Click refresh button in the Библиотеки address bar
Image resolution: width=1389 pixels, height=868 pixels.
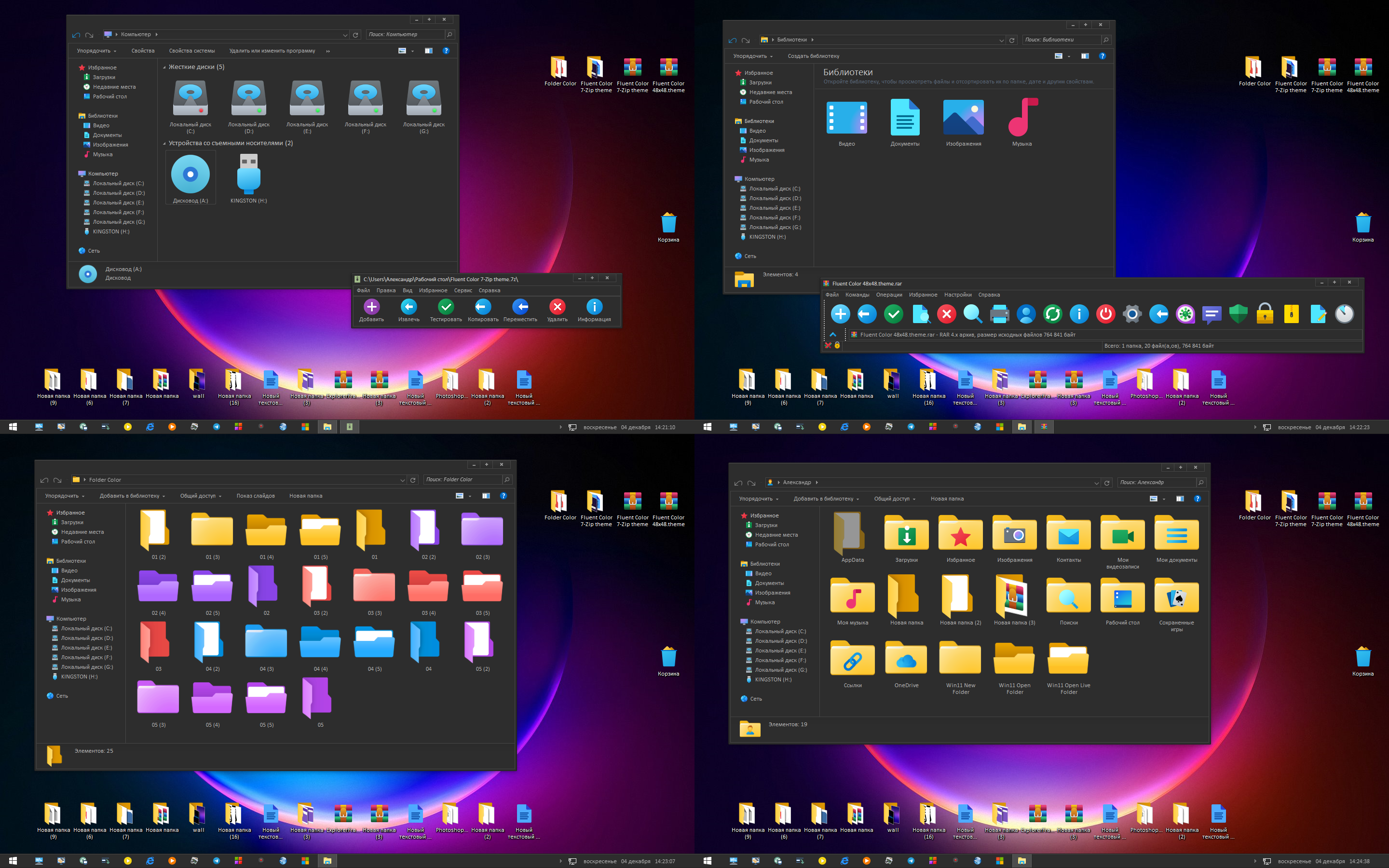1011,40
